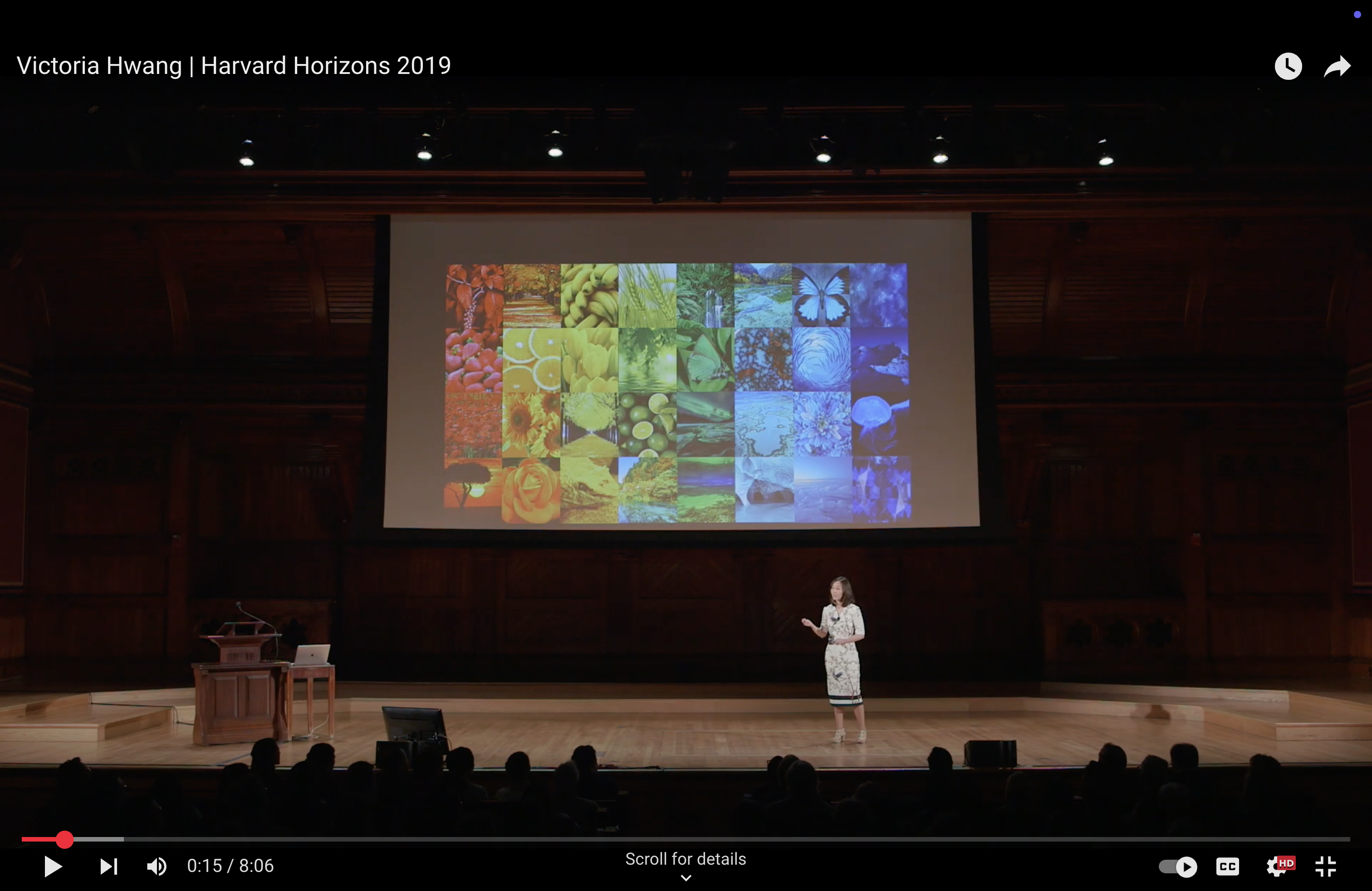
Task: Toggle CC subtitles on
Action: tap(1227, 866)
